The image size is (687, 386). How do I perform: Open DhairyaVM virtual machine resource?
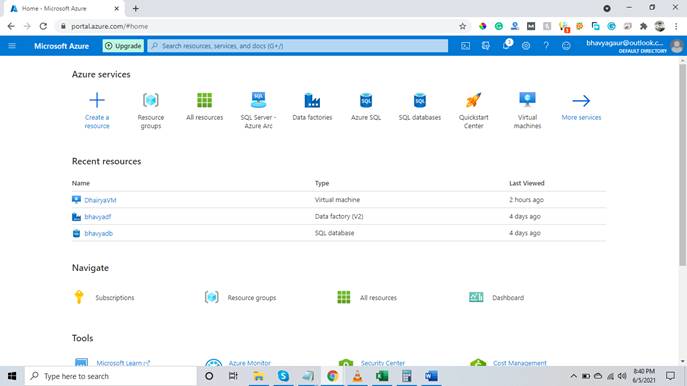pos(100,200)
